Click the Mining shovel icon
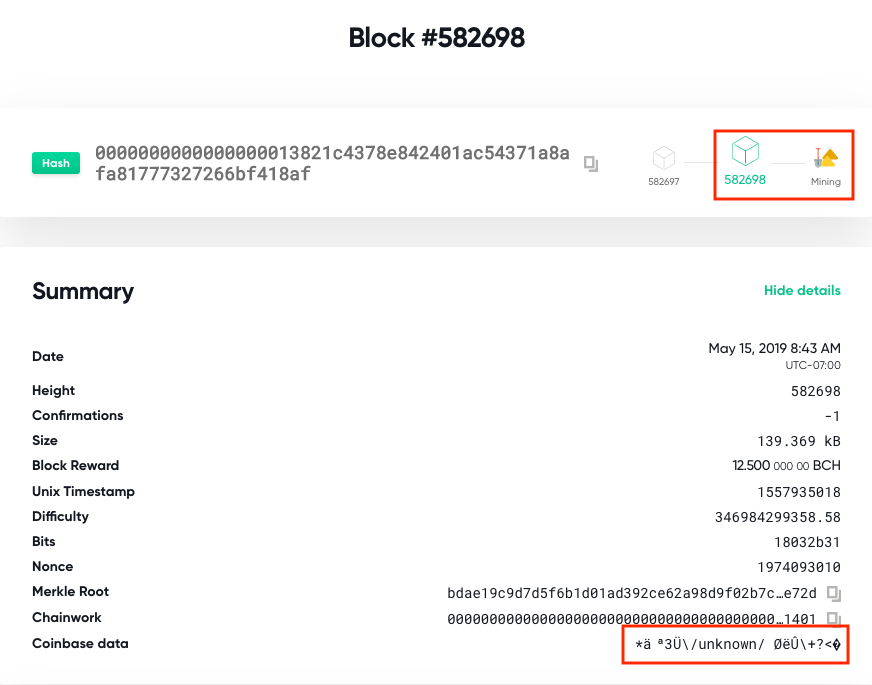The height and width of the screenshot is (685, 872). click(x=826, y=157)
